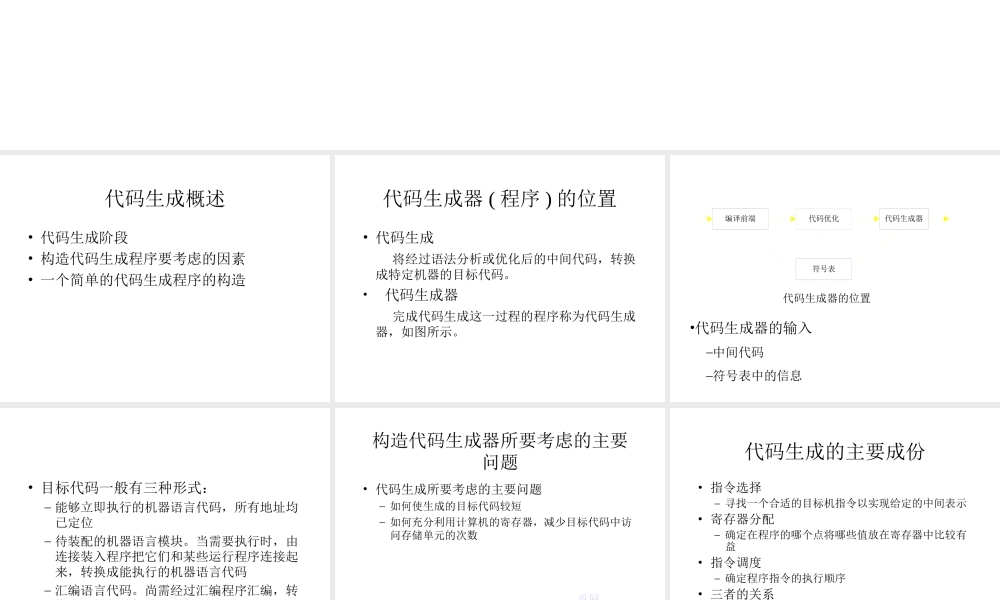Image resolution: width=1000 pixels, height=600 pixels.
Task: Click the sub-item starting 能够立即执行的机器语言代码
Action: point(176,515)
